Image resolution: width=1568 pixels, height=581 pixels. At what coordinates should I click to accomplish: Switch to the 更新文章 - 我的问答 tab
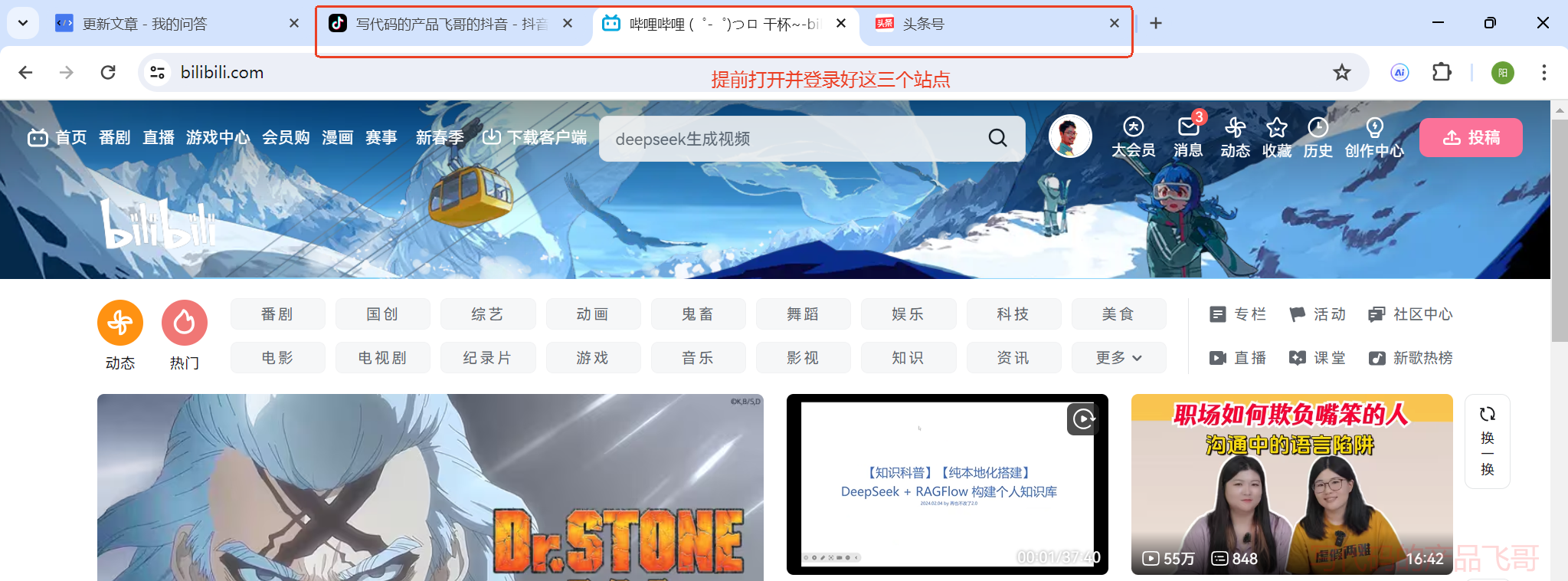(x=178, y=24)
